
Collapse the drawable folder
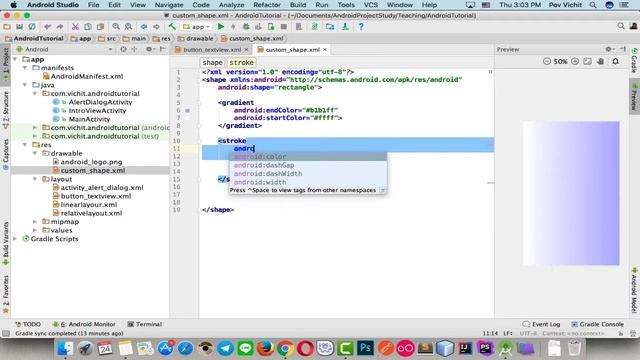(x=35, y=153)
